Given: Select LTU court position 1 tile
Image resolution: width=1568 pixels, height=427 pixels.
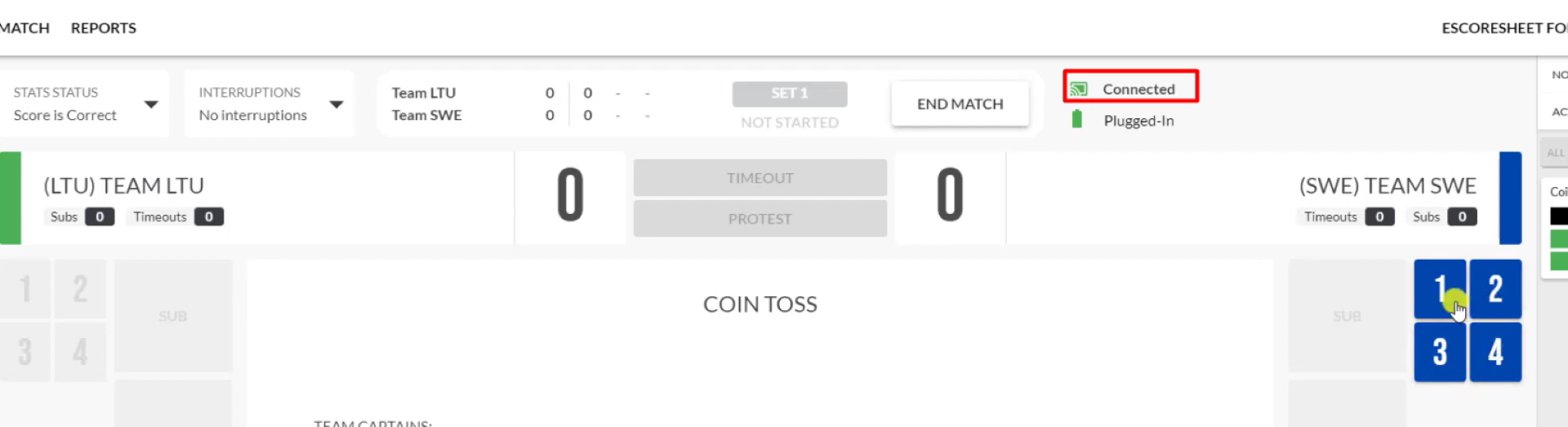Looking at the screenshot, I should click(x=25, y=289).
